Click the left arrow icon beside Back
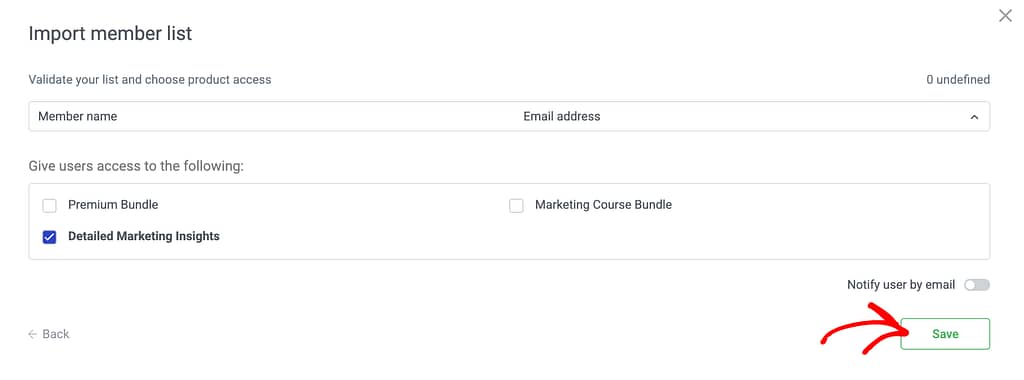Screen dimensions: 1024x380 point(33,334)
